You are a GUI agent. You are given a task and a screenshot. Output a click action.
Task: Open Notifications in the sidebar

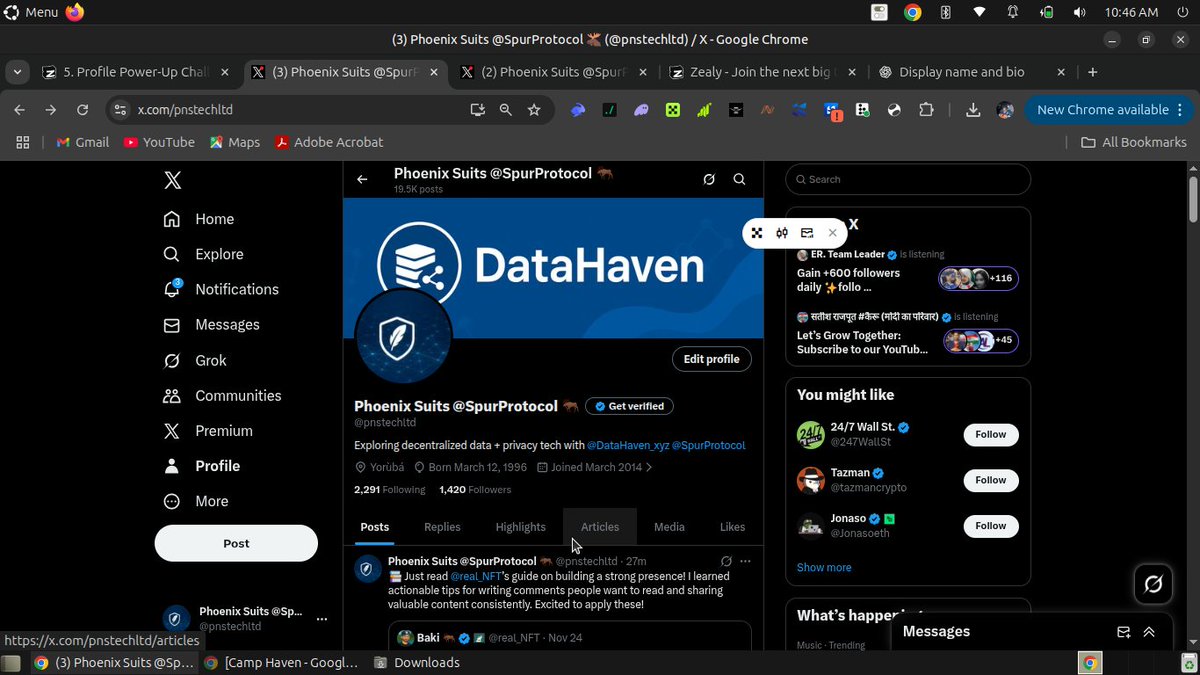click(221, 289)
